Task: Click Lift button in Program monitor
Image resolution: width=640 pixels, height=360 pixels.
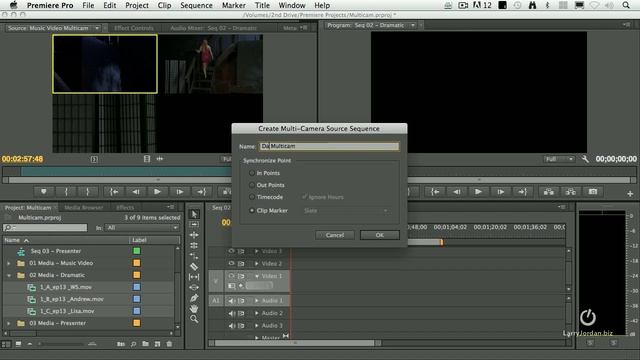Action: (x=549, y=191)
